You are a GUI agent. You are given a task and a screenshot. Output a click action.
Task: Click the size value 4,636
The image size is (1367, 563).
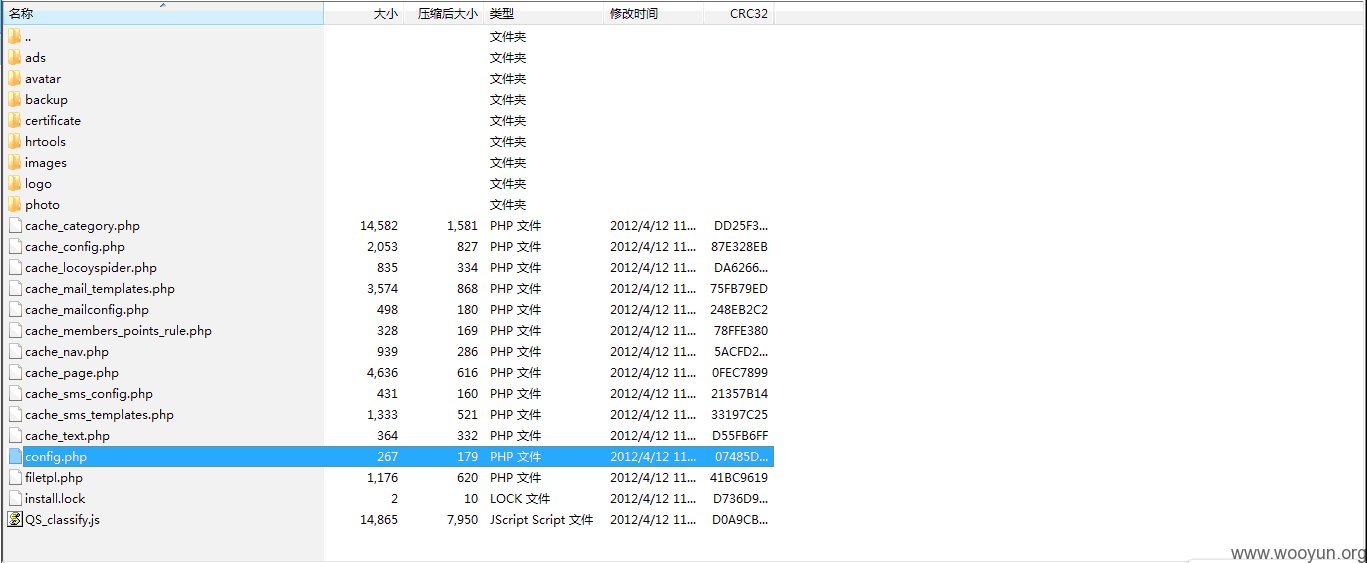pyautogui.click(x=382, y=373)
